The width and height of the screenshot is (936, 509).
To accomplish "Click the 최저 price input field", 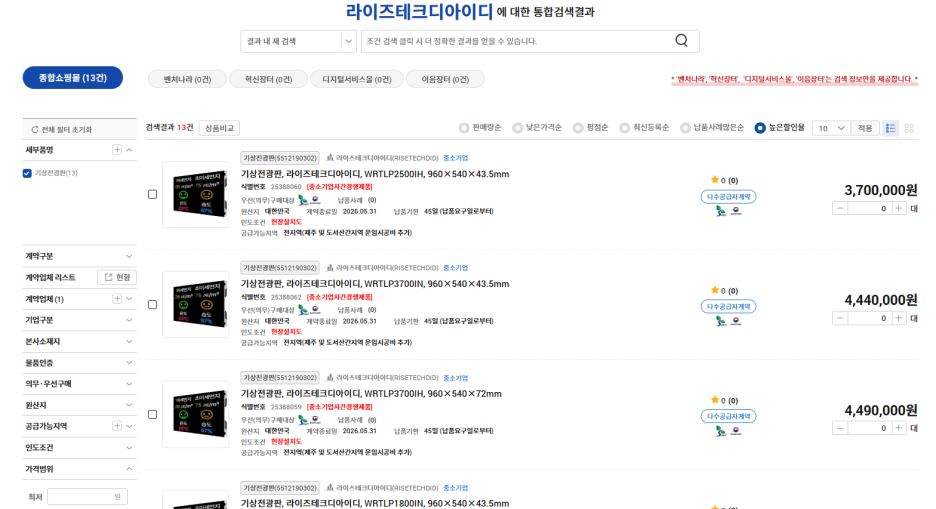I will tap(87, 497).
